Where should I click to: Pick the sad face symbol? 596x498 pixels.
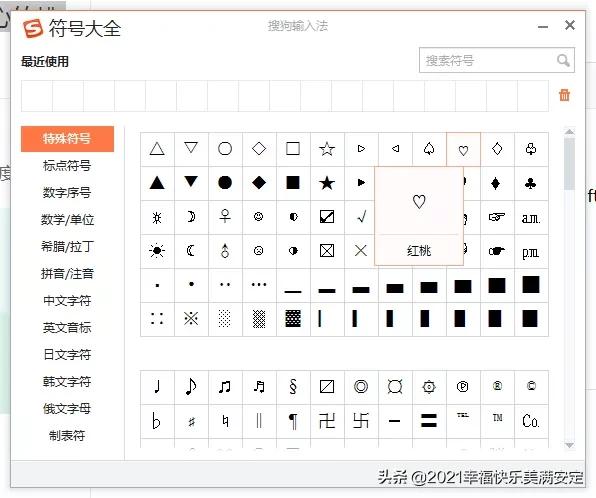[258, 251]
